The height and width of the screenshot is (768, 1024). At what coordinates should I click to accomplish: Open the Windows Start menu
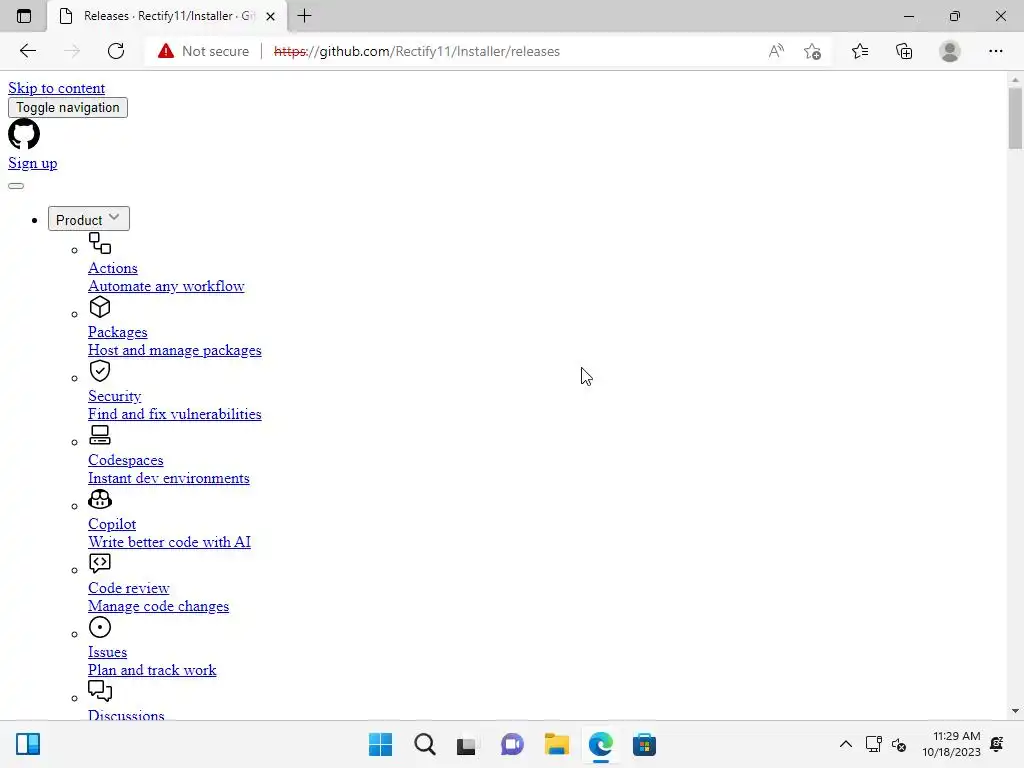(x=381, y=744)
